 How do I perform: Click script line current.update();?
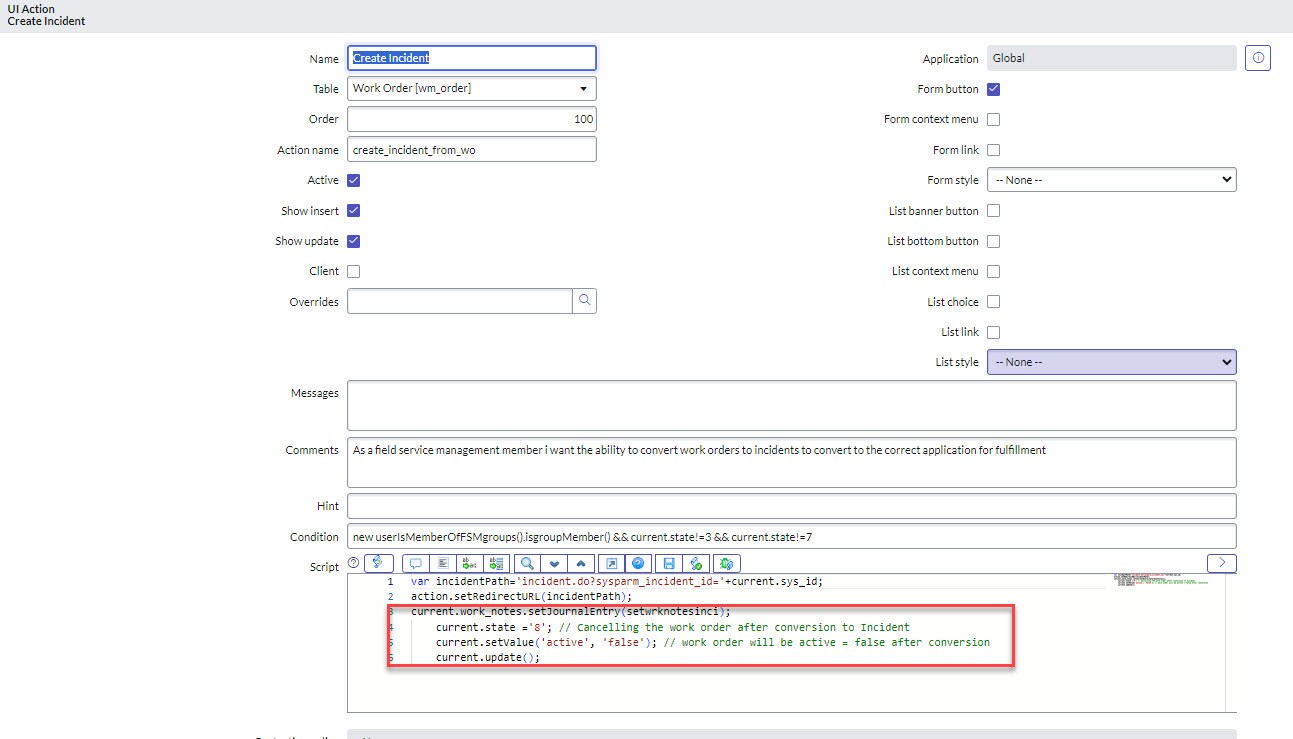click(x=488, y=657)
